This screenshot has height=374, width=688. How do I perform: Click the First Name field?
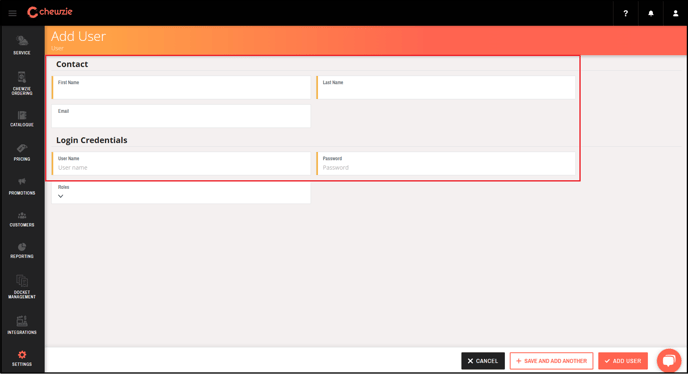pyautogui.click(x=181, y=87)
